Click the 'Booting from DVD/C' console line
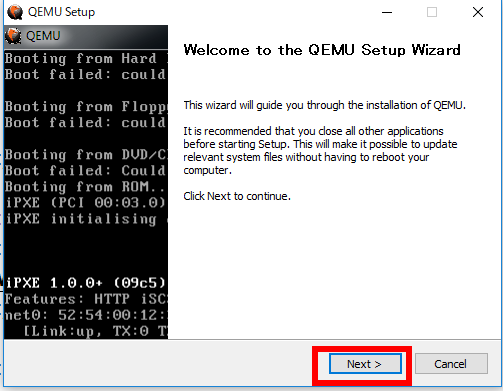The width and height of the screenshot is (503, 391). click(86, 155)
